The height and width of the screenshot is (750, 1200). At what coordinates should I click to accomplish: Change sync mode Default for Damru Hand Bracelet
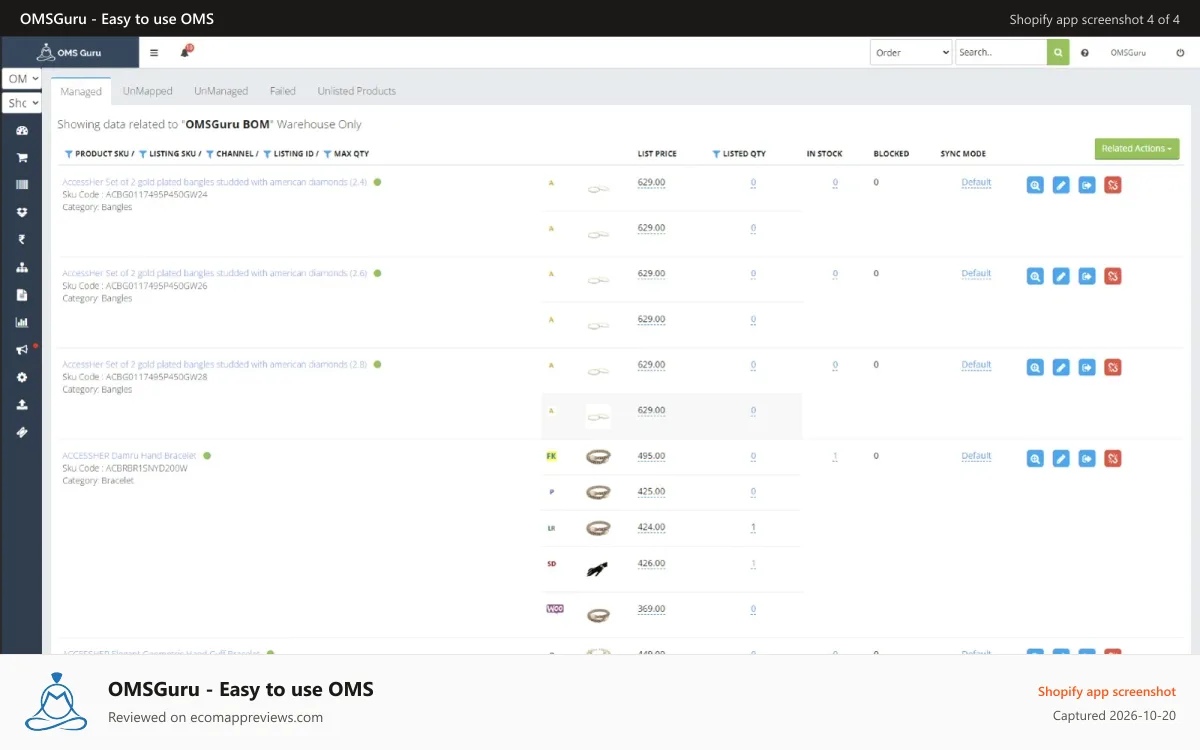[x=976, y=456]
